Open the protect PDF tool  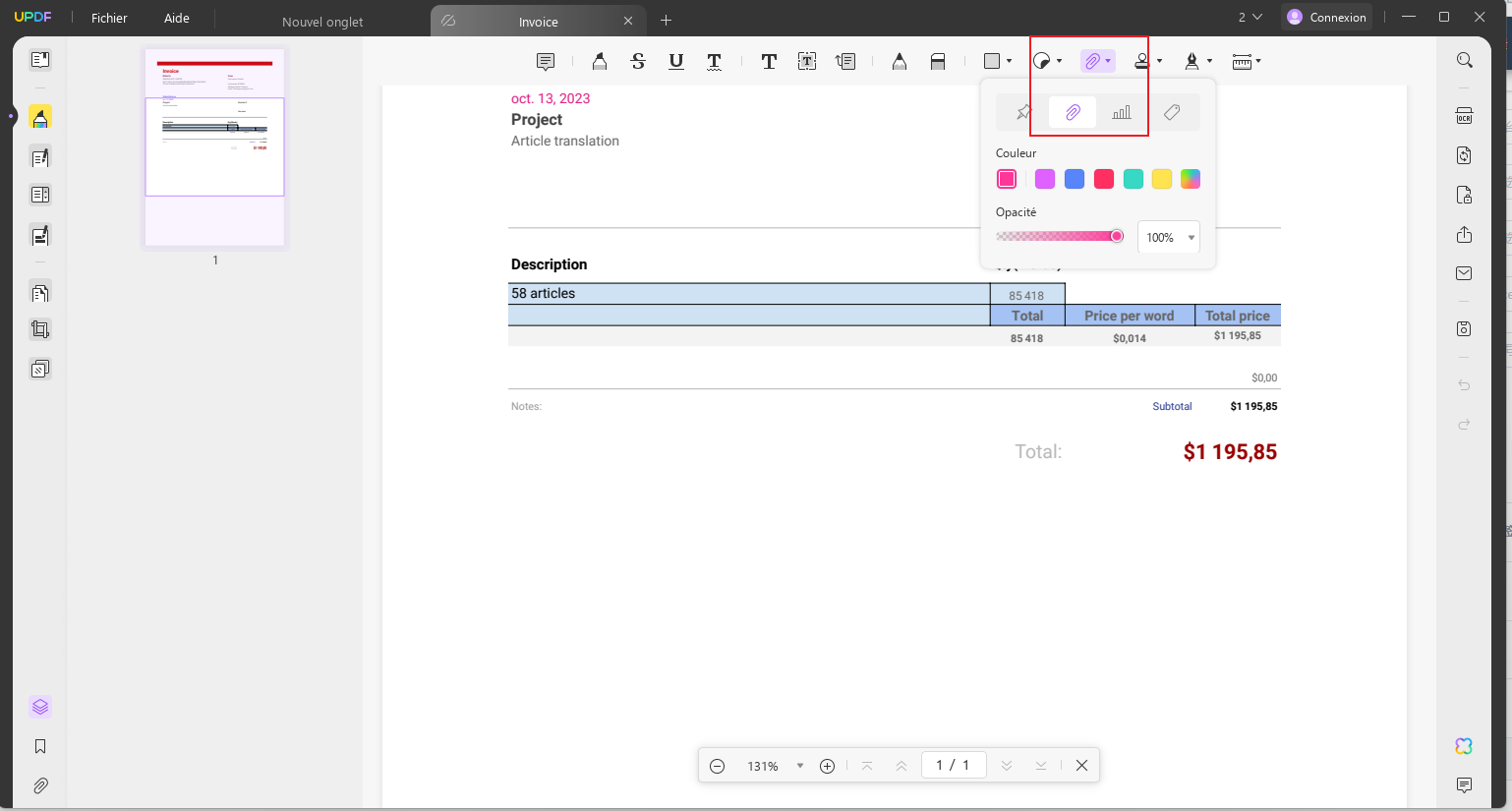tap(1465, 195)
